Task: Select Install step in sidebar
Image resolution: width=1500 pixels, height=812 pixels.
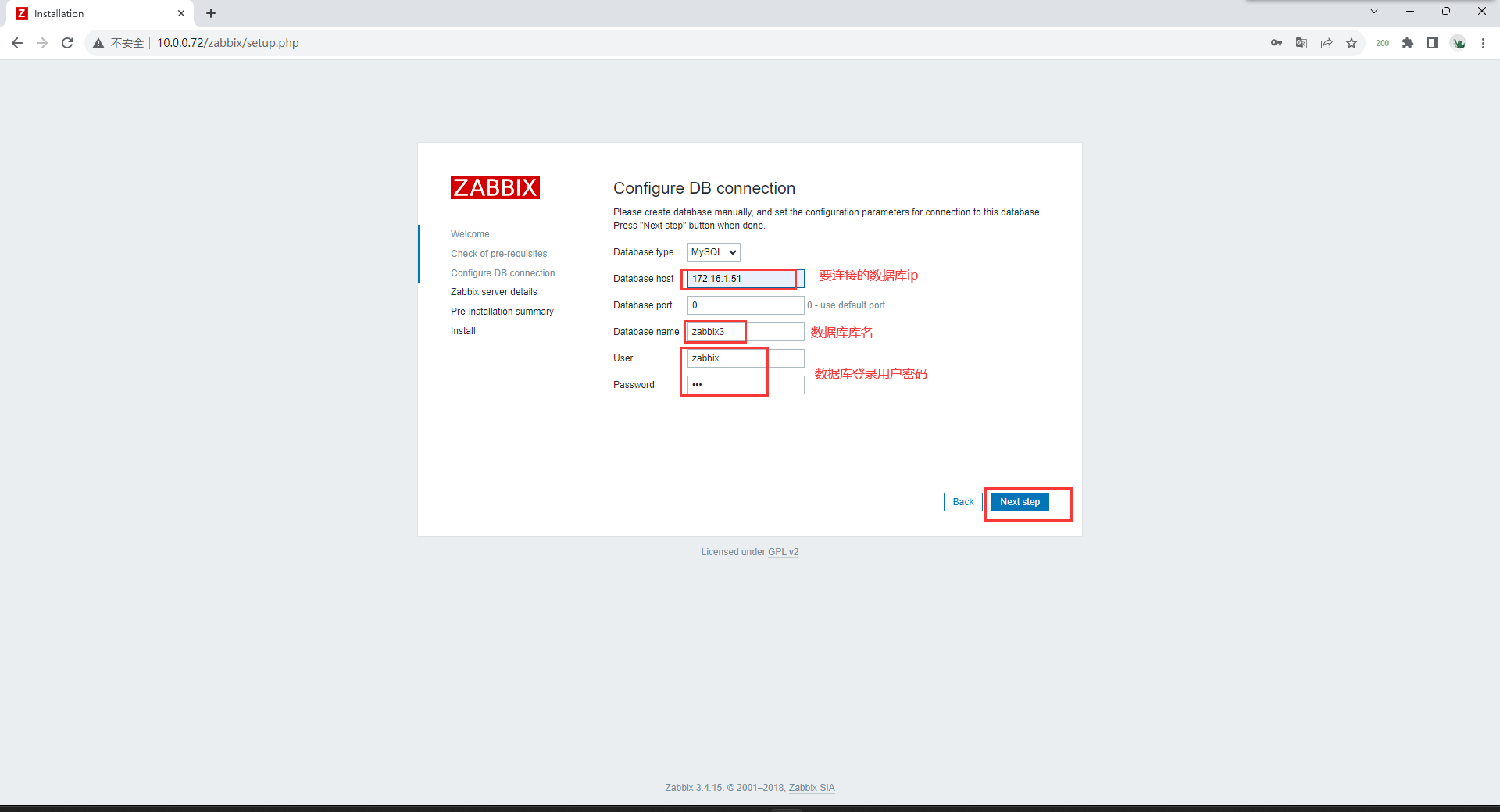Action: coord(462,331)
